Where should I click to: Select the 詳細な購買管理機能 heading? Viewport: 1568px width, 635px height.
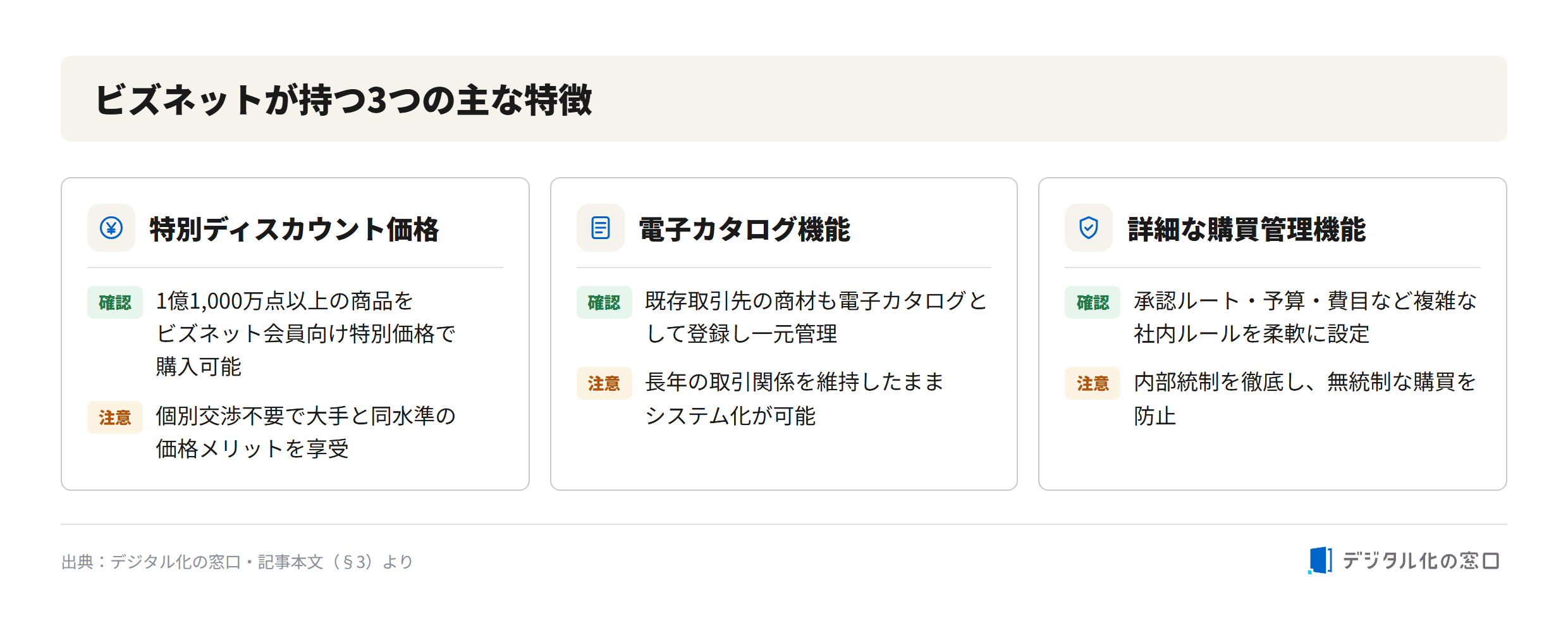[1247, 229]
